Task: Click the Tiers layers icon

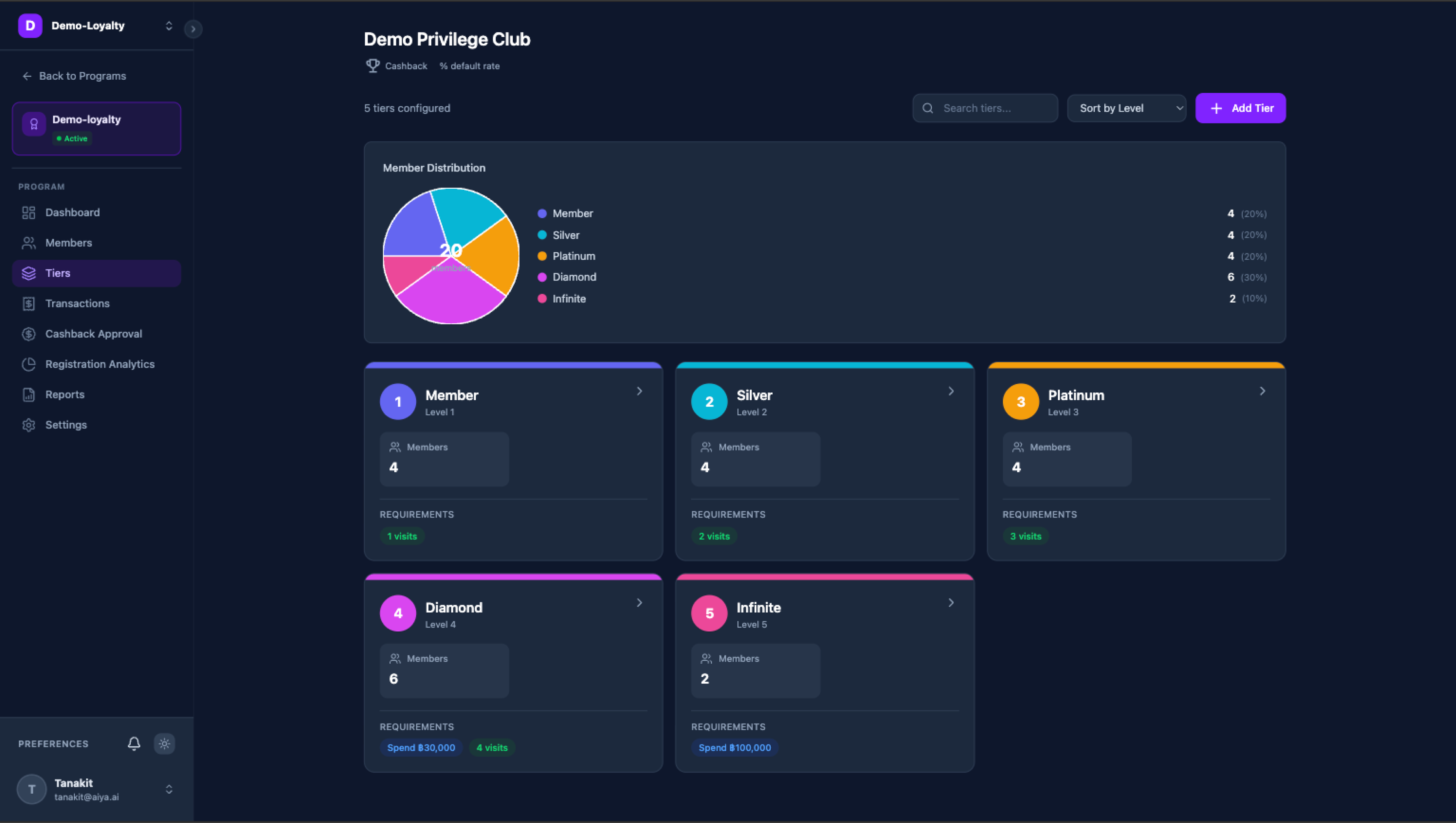Action: click(x=29, y=273)
